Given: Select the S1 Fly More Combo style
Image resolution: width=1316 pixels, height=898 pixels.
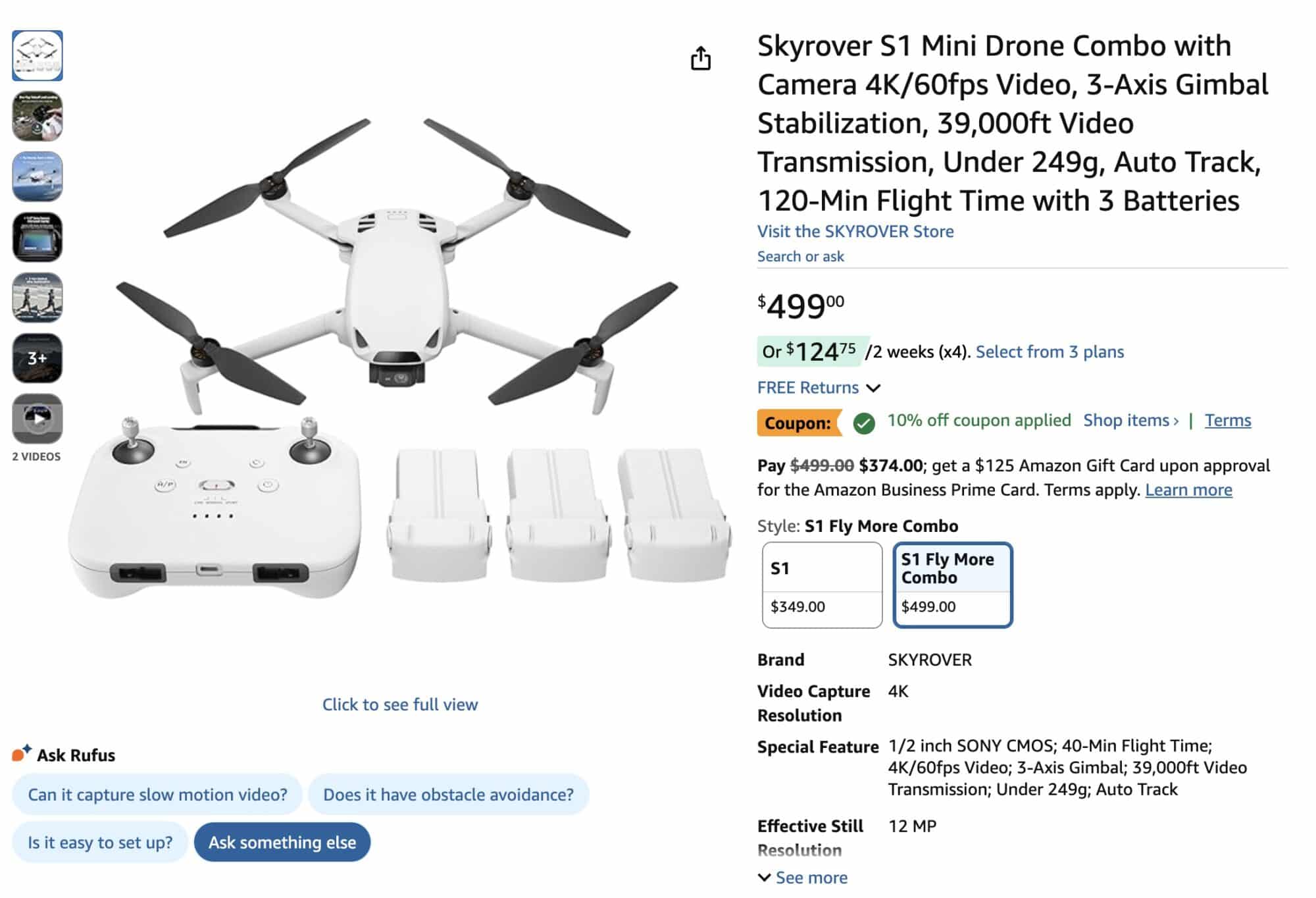Looking at the screenshot, I should coord(953,583).
